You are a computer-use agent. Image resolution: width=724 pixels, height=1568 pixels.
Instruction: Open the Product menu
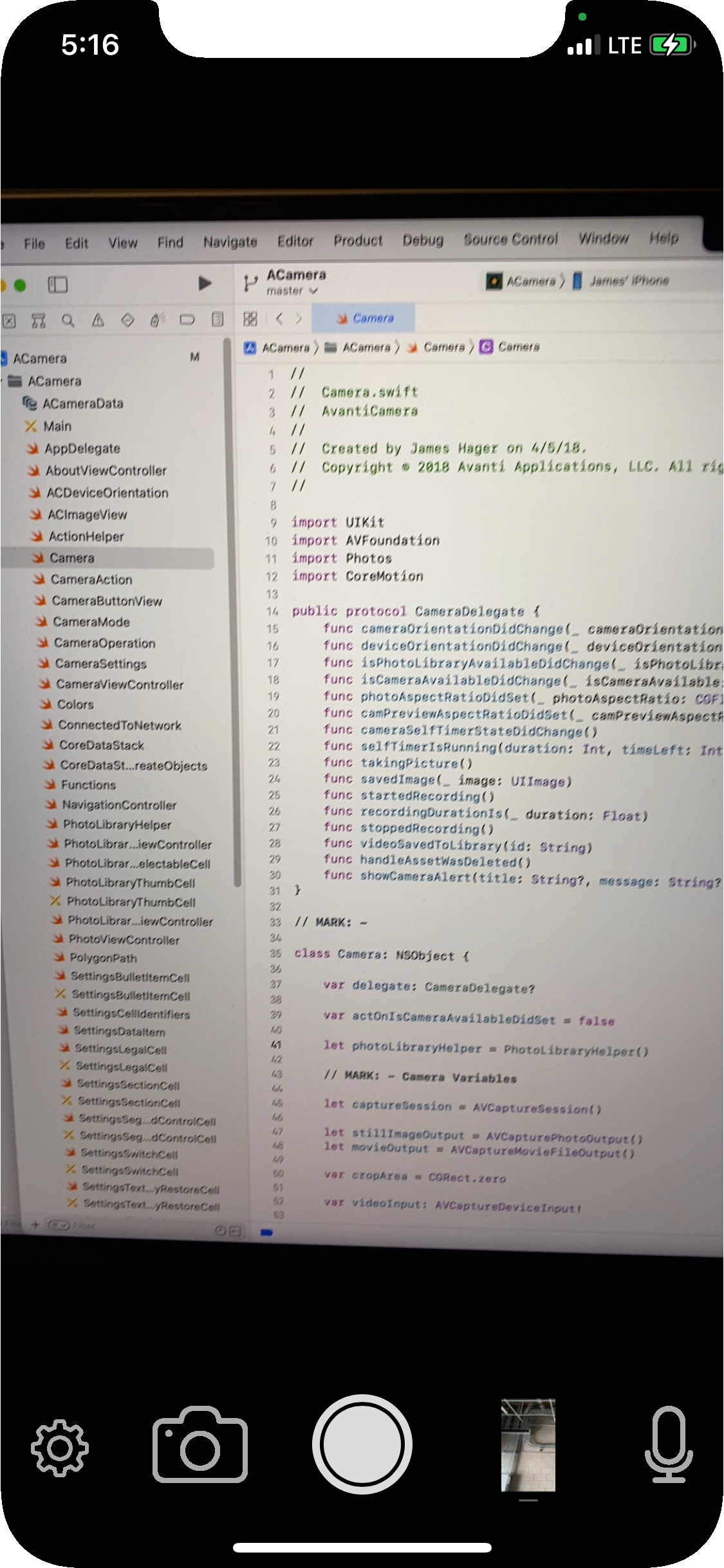pyautogui.click(x=357, y=241)
